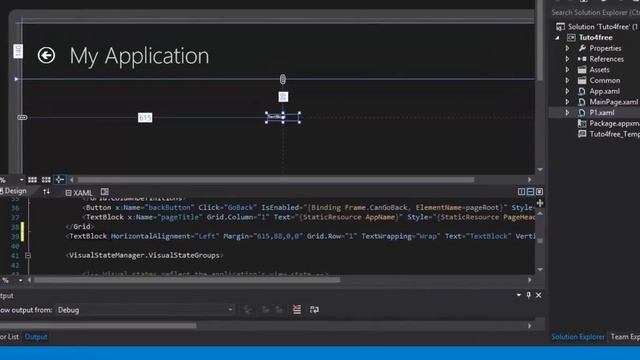Click the designer horizontal scrollbar
This screenshot has height=360, width=640.
pyautogui.click(x=276, y=180)
